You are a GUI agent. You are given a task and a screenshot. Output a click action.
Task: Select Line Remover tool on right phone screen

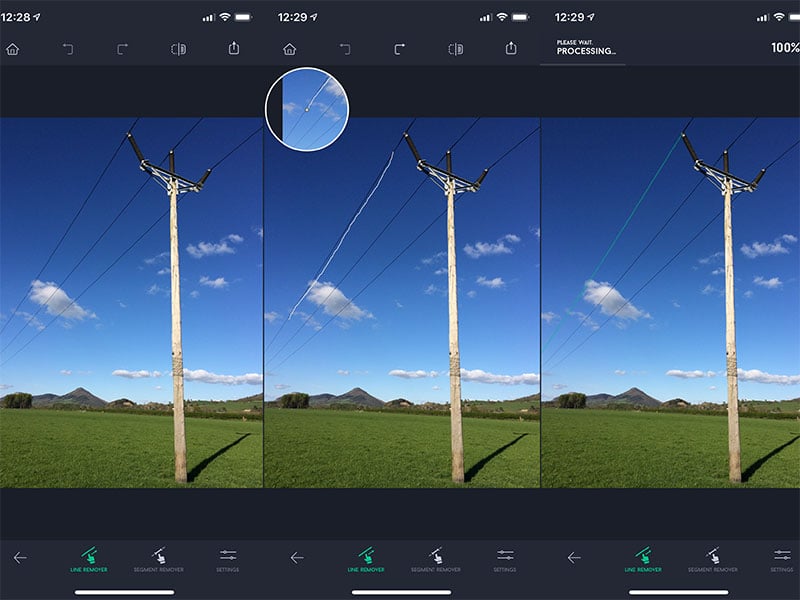click(643, 560)
